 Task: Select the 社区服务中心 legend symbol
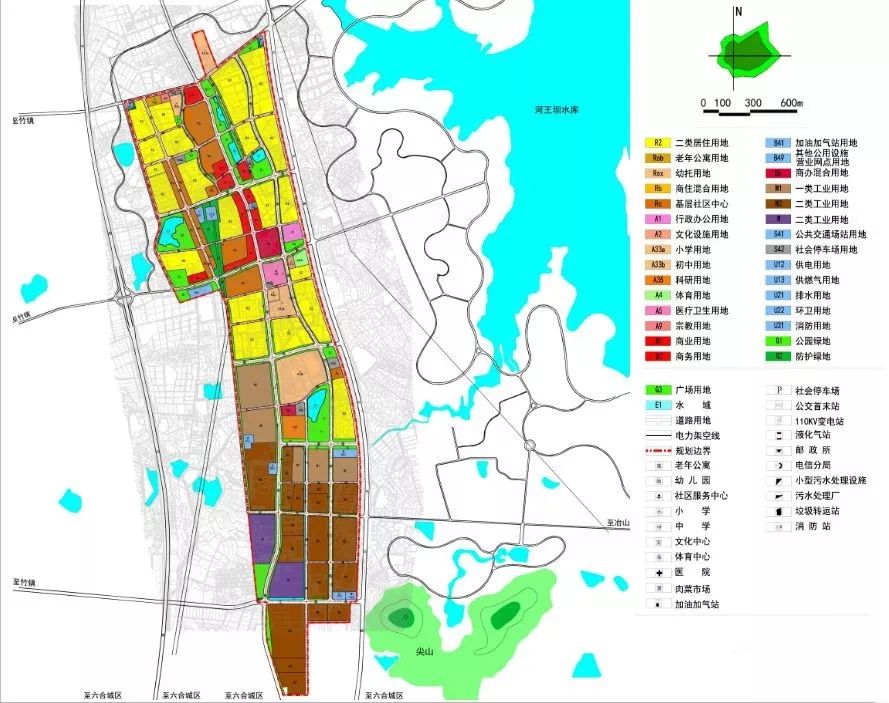[659, 496]
